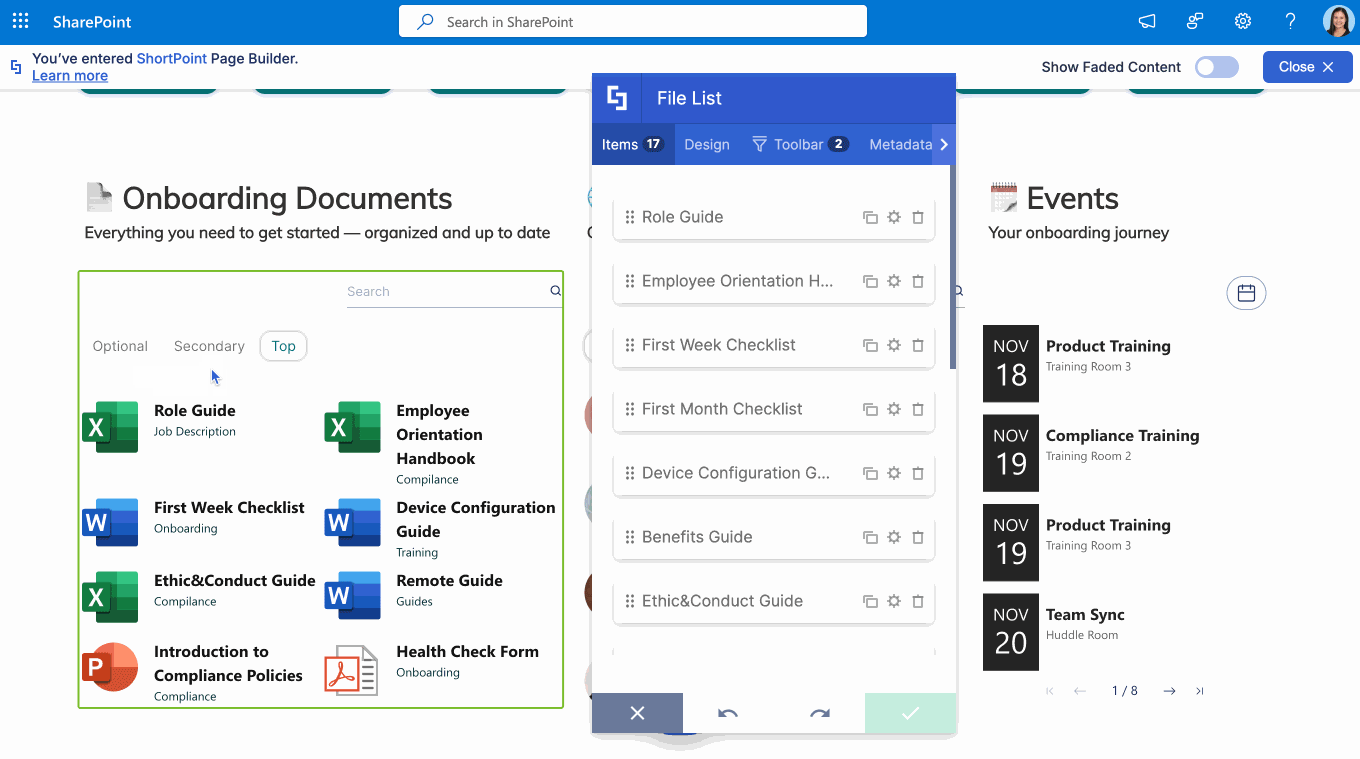This screenshot has width=1360, height=759.
Task: Go to next events page
Action: click(1169, 691)
